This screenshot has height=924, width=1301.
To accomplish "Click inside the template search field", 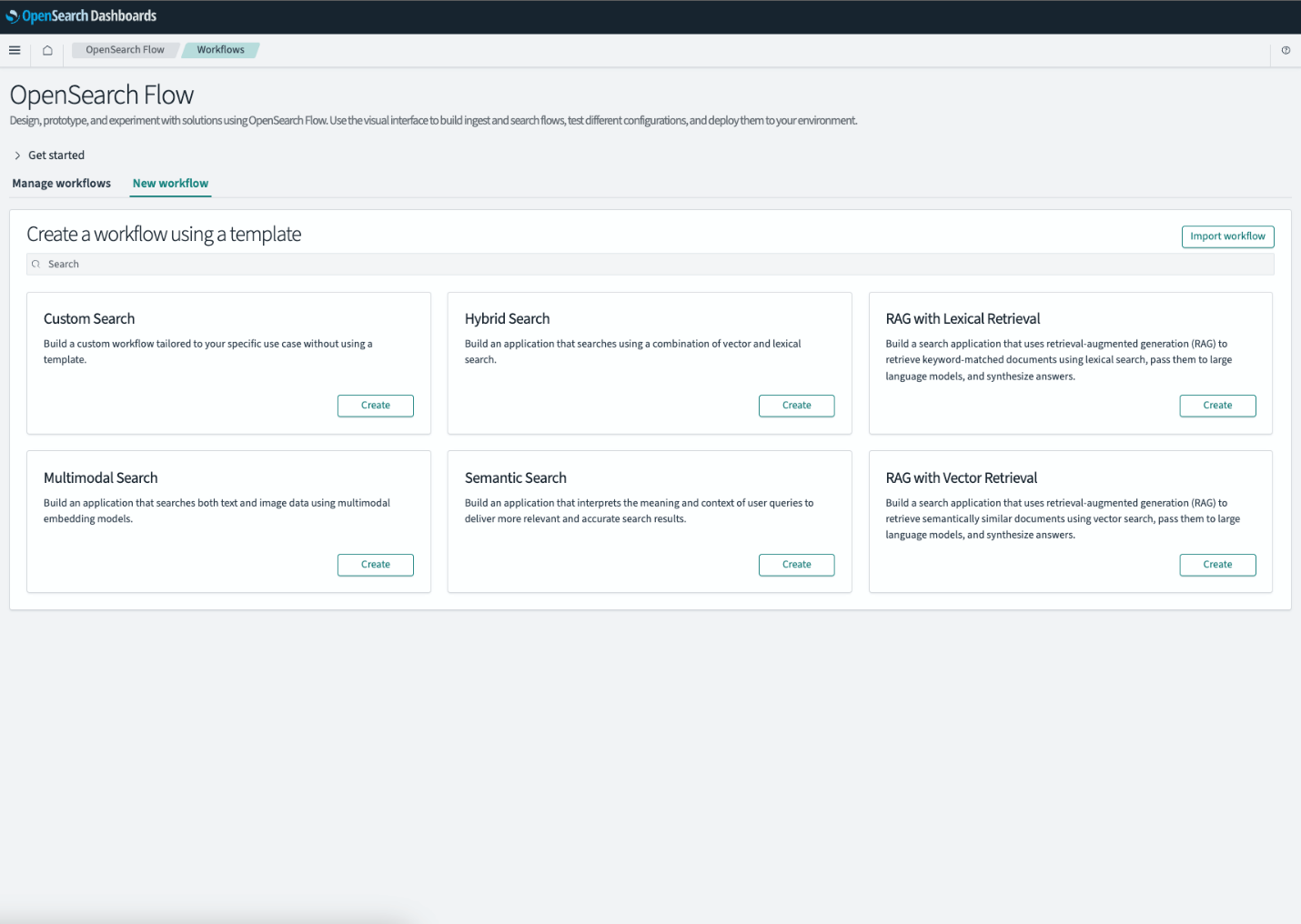I will (364, 264).
